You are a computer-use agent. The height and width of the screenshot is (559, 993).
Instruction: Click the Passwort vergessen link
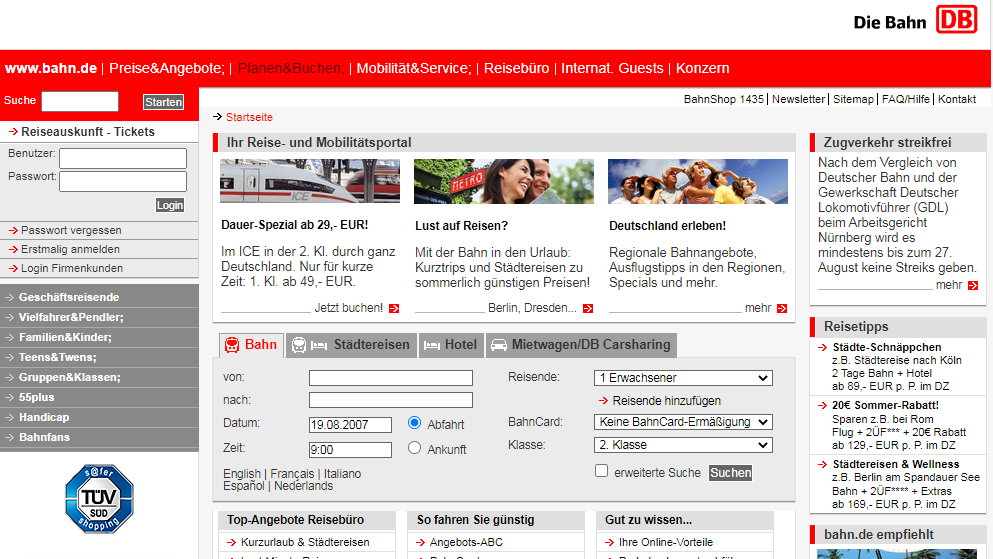71,230
